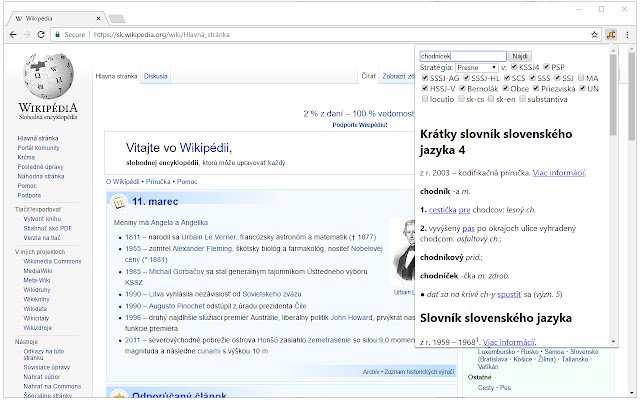Viewport: 640px width, 400px height.
Task: Select the Čítať tab
Action: tap(368, 76)
